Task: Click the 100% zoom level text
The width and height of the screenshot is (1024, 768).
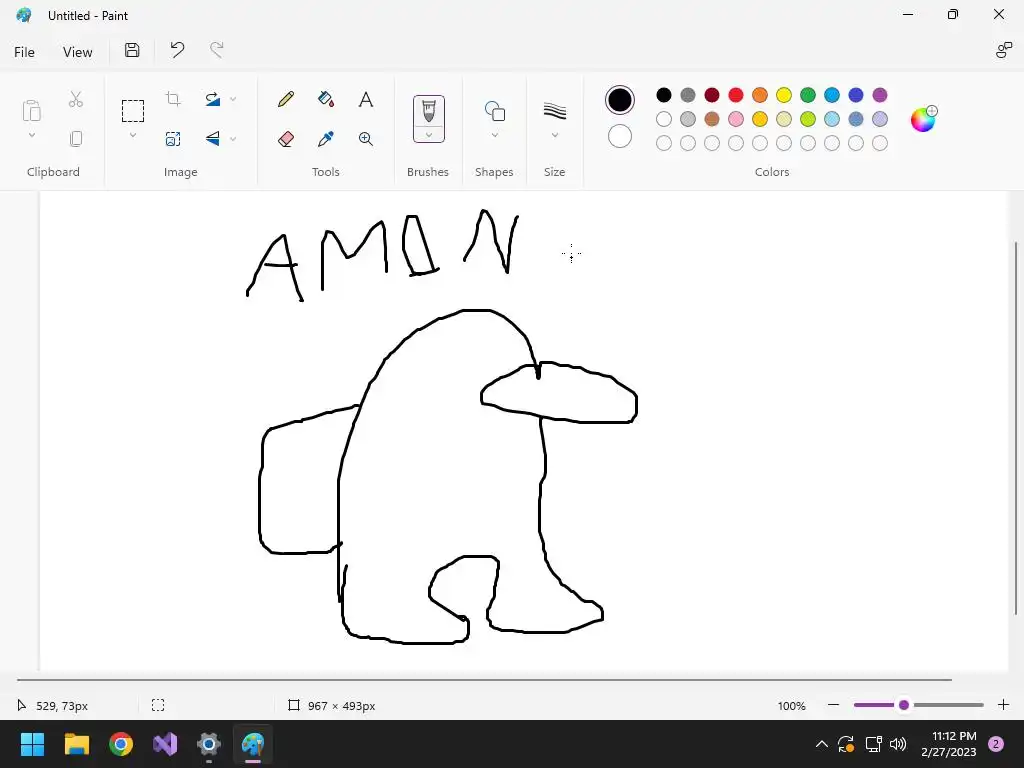Action: (792, 706)
